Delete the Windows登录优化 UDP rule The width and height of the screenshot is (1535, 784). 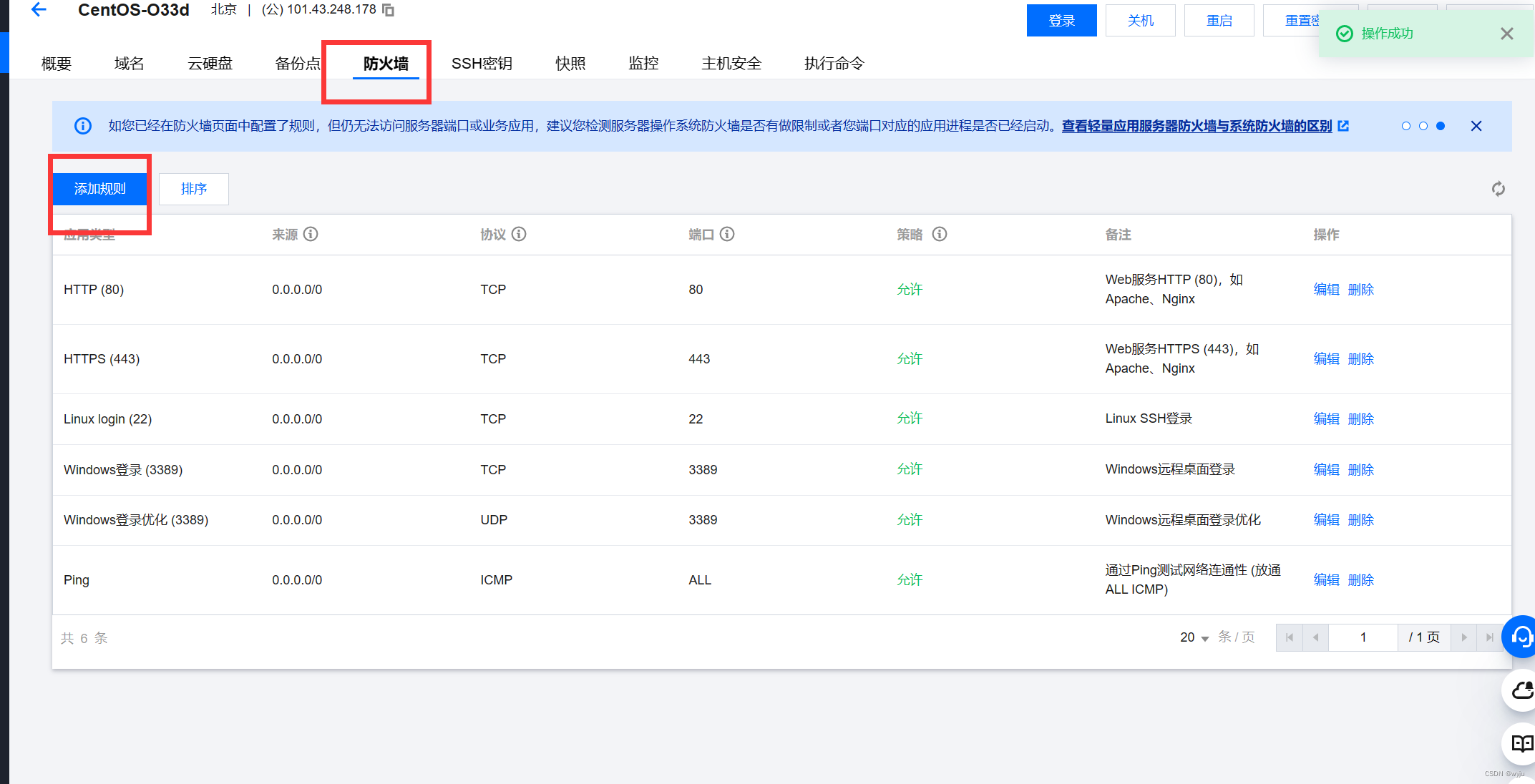(1360, 520)
